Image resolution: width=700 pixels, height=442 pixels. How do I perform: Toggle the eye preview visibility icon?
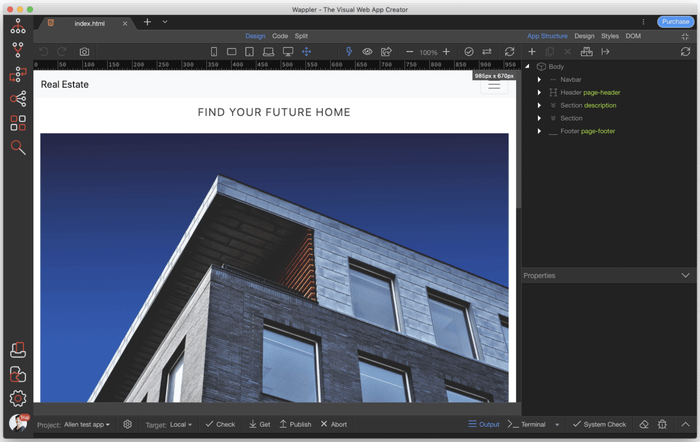[x=367, y=52]
